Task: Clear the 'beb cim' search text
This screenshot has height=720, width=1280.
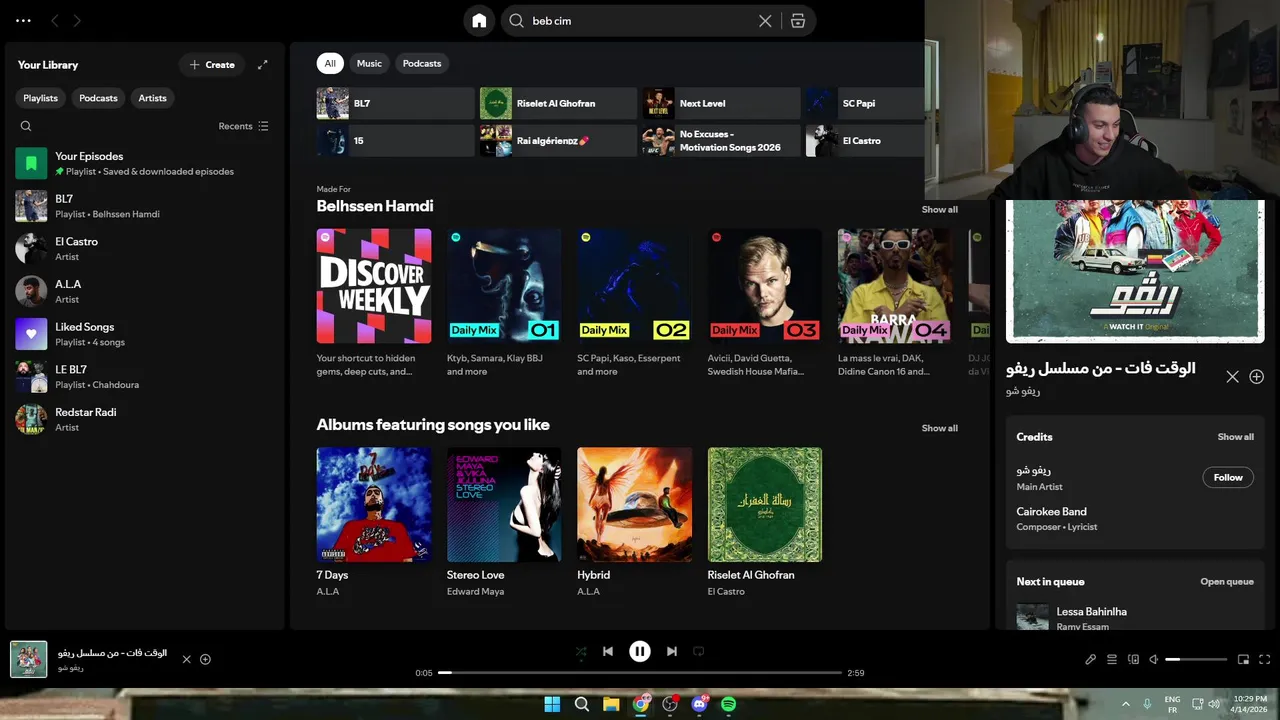Action: (x=765, y=21)
